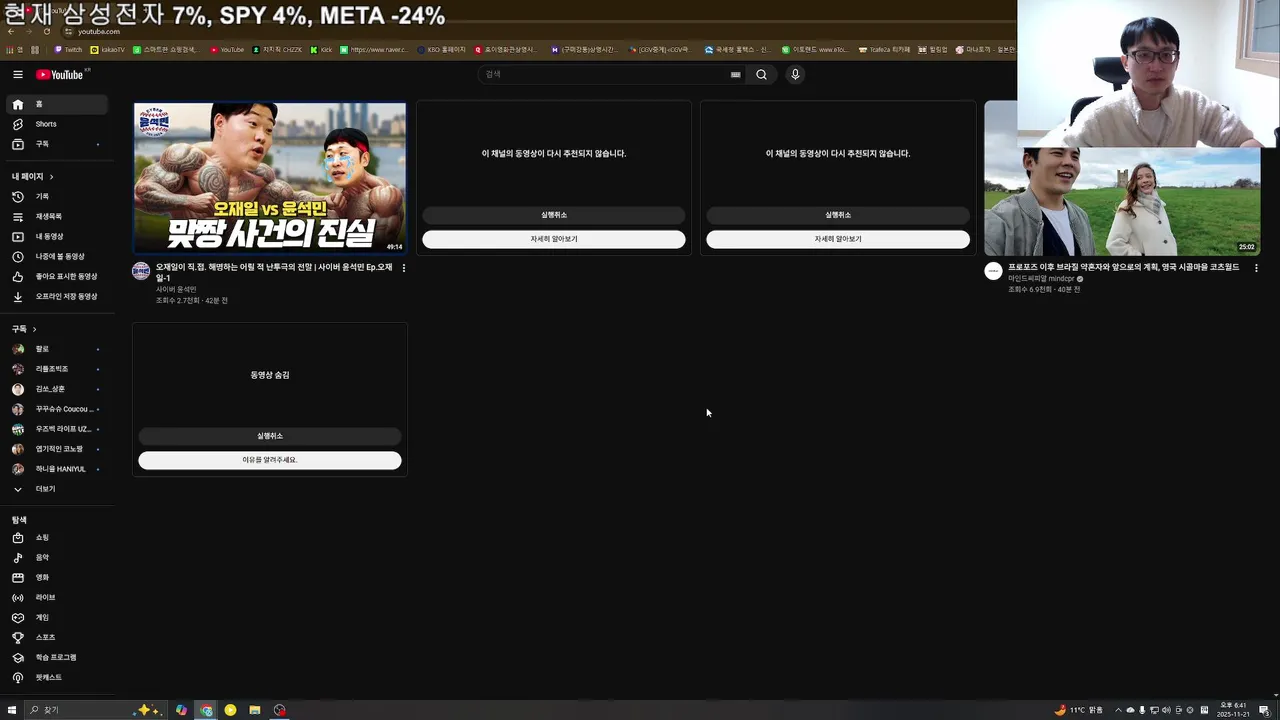The height and width of the screenshot is (720, 1280).
Task: Open 오프라인 저장 동영상
Action: pyautogui.click(x=58, y=296)
